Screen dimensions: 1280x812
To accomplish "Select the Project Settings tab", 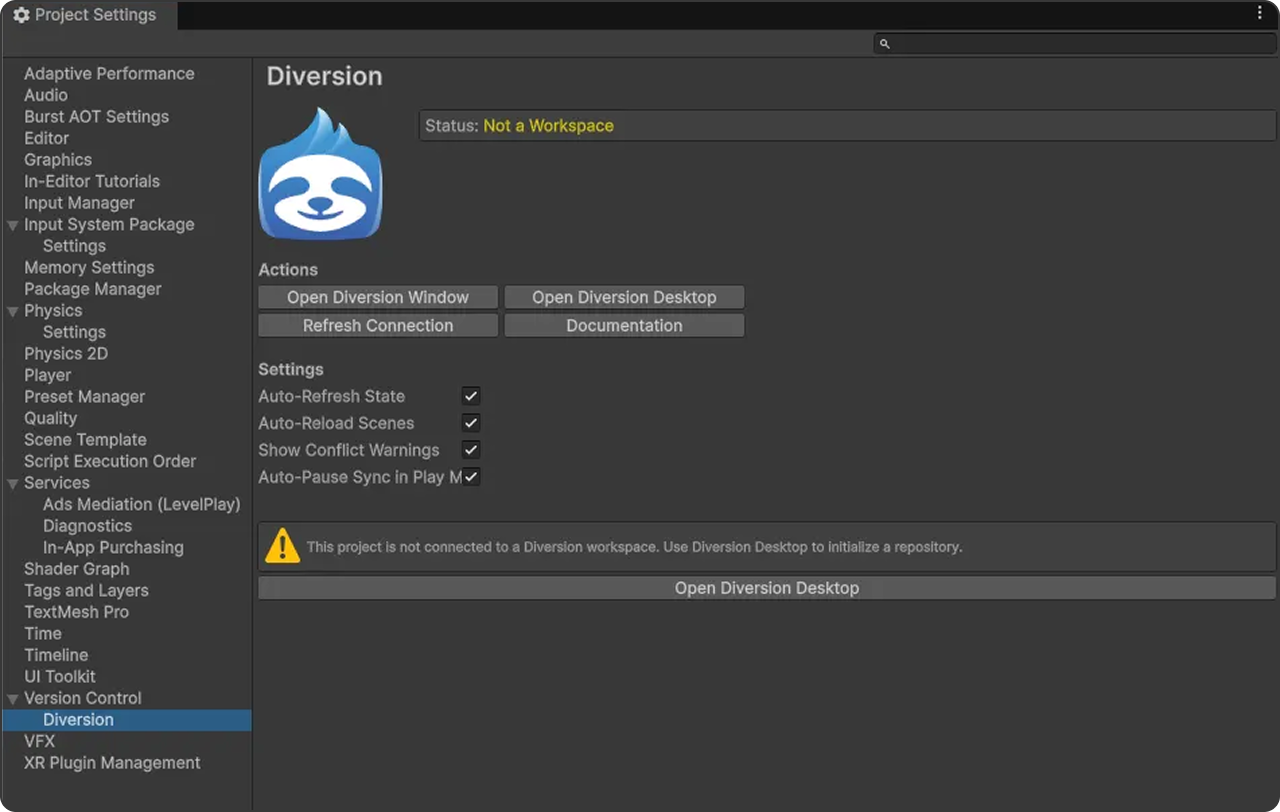I will [x=88, y=15].
